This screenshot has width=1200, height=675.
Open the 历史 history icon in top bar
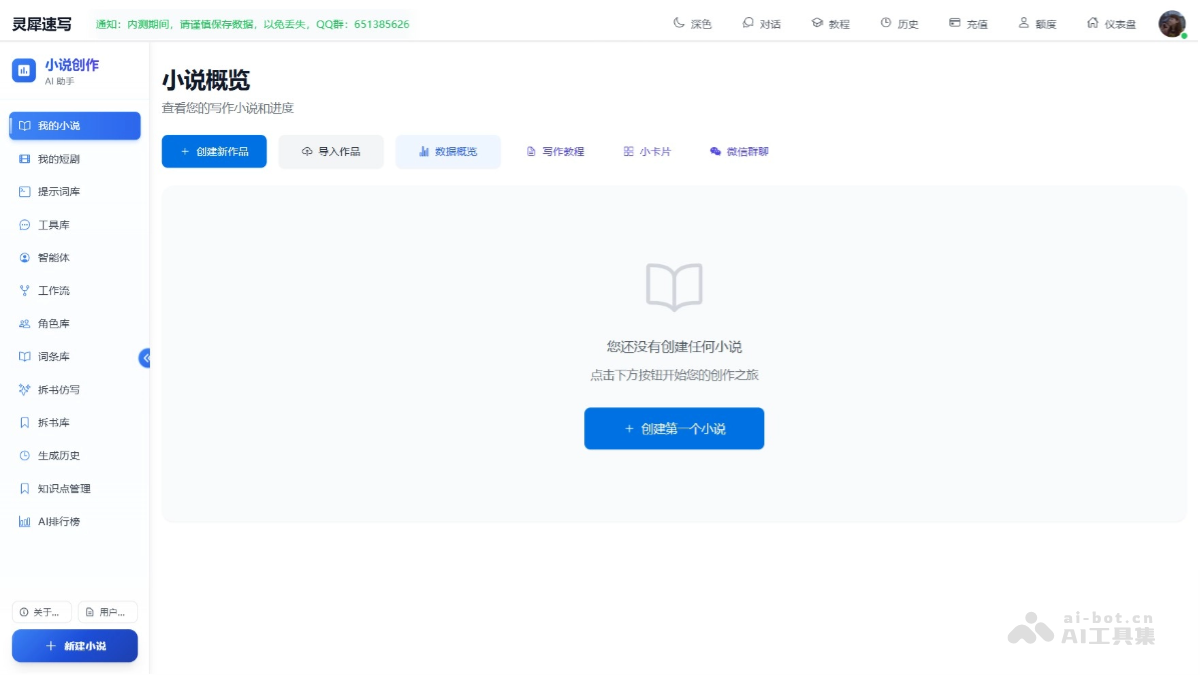point(899,22)
